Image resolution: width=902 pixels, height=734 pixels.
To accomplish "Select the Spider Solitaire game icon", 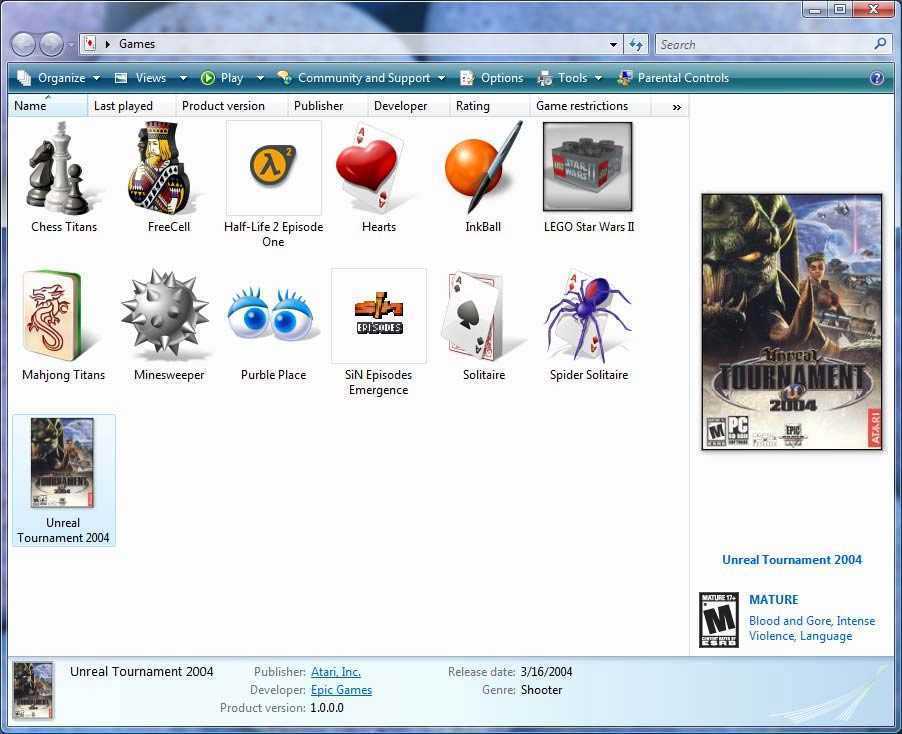I will pos(588,314).
